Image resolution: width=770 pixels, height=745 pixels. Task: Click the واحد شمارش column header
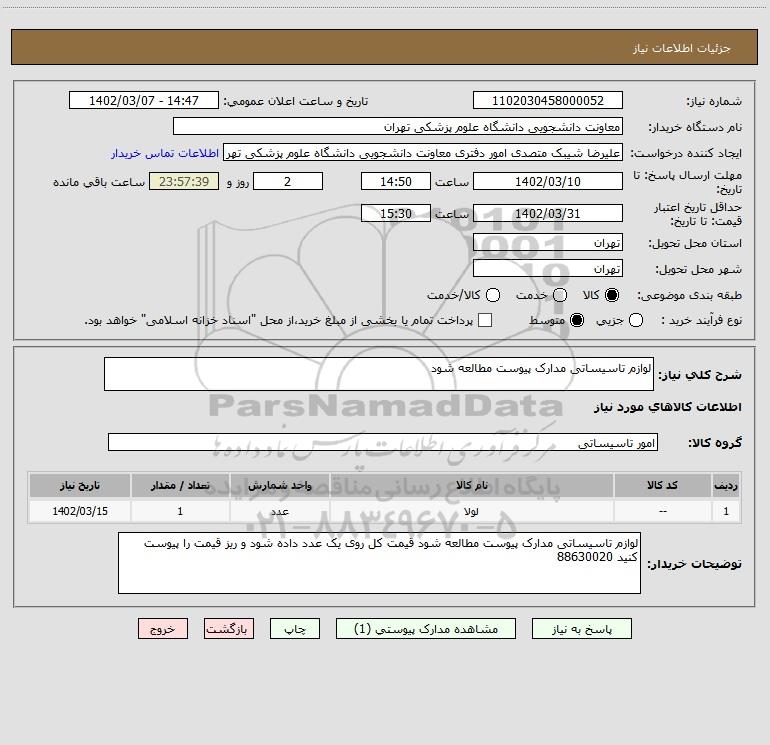pos(279,485)
